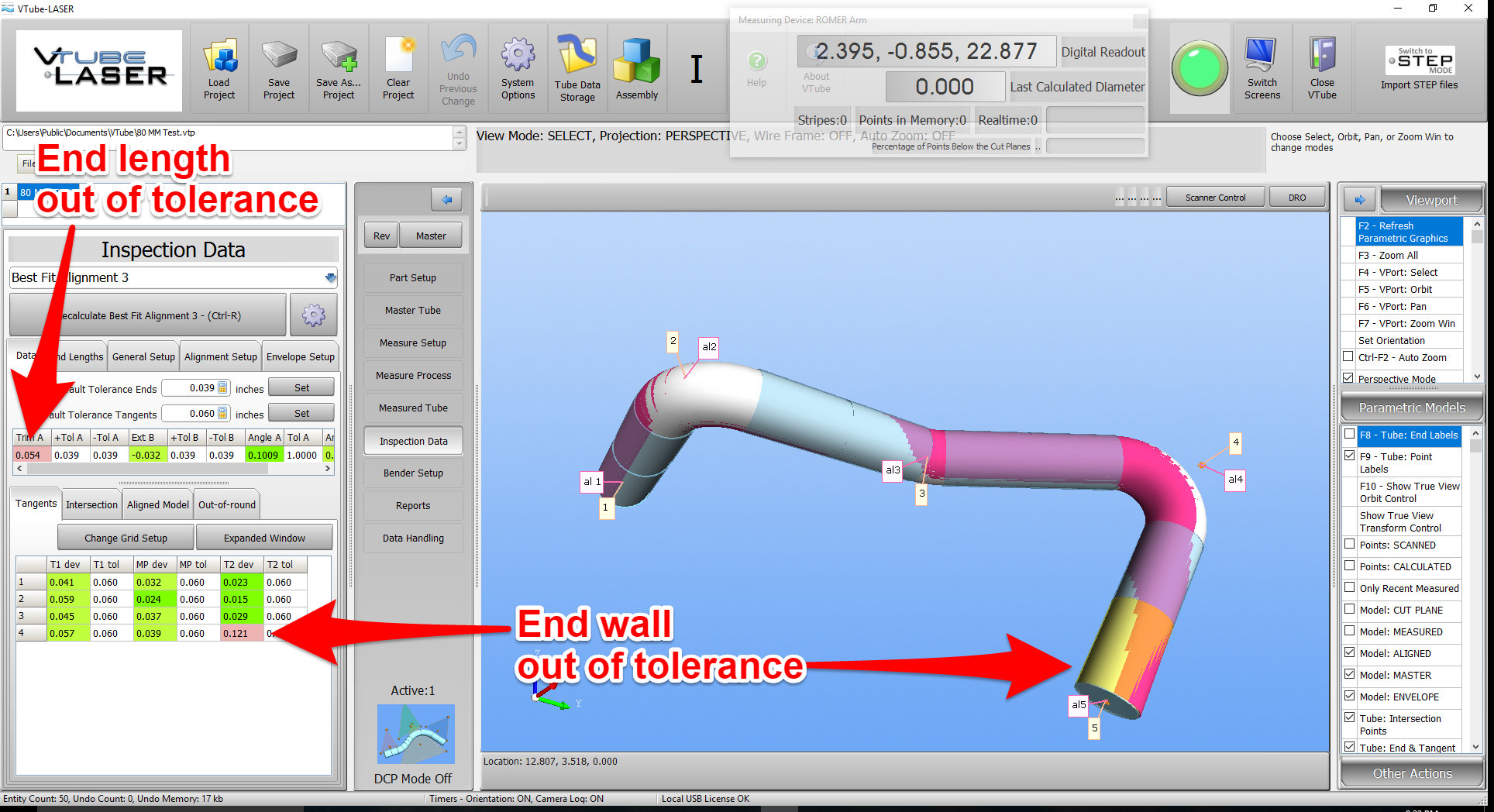Screen dimensions: 1494x812
Task: Expand the Best Fit Alignment dropdown
Action: pyautogui.click(x=331, y=277)
